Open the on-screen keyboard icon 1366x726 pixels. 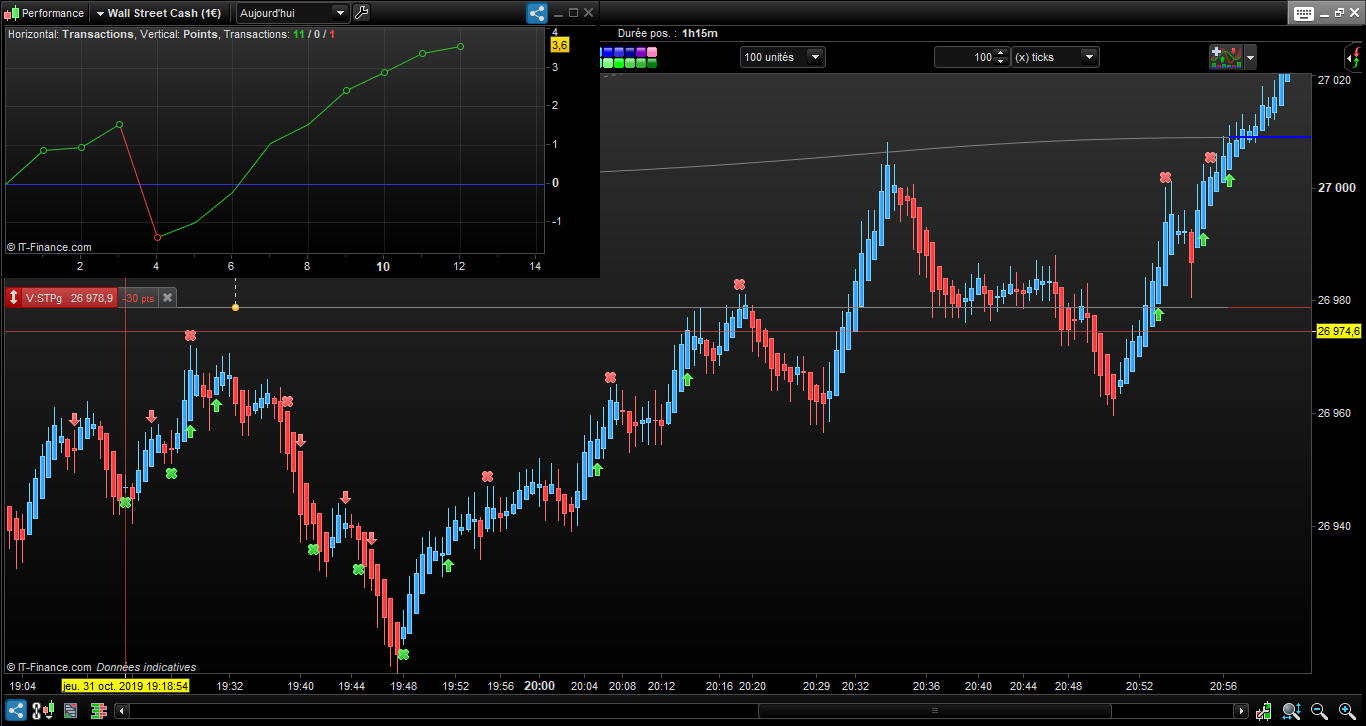pos(1304,13)
